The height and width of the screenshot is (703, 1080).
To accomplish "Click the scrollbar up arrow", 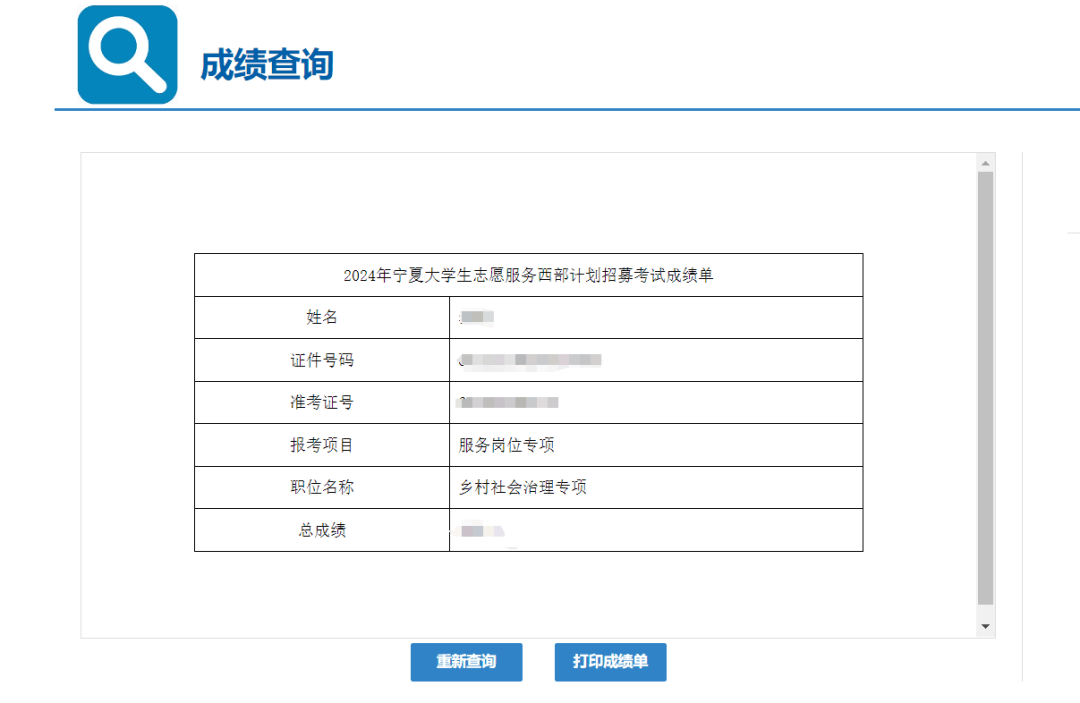I will [x=986, y=163].
